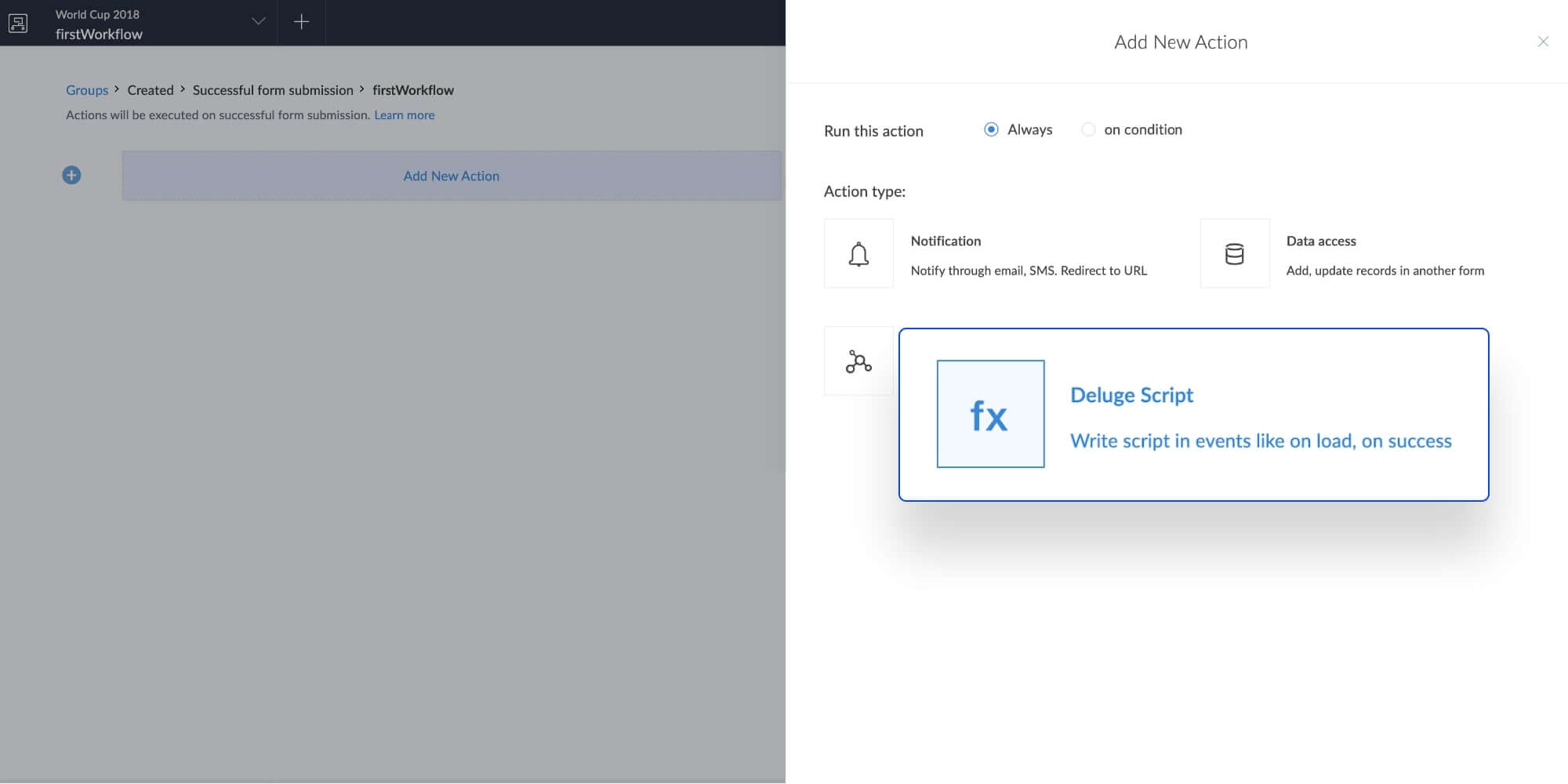Open the Groups breadcrumb link
The height and width of the screenshot is (784, 1568).
[x=87, y=90]
